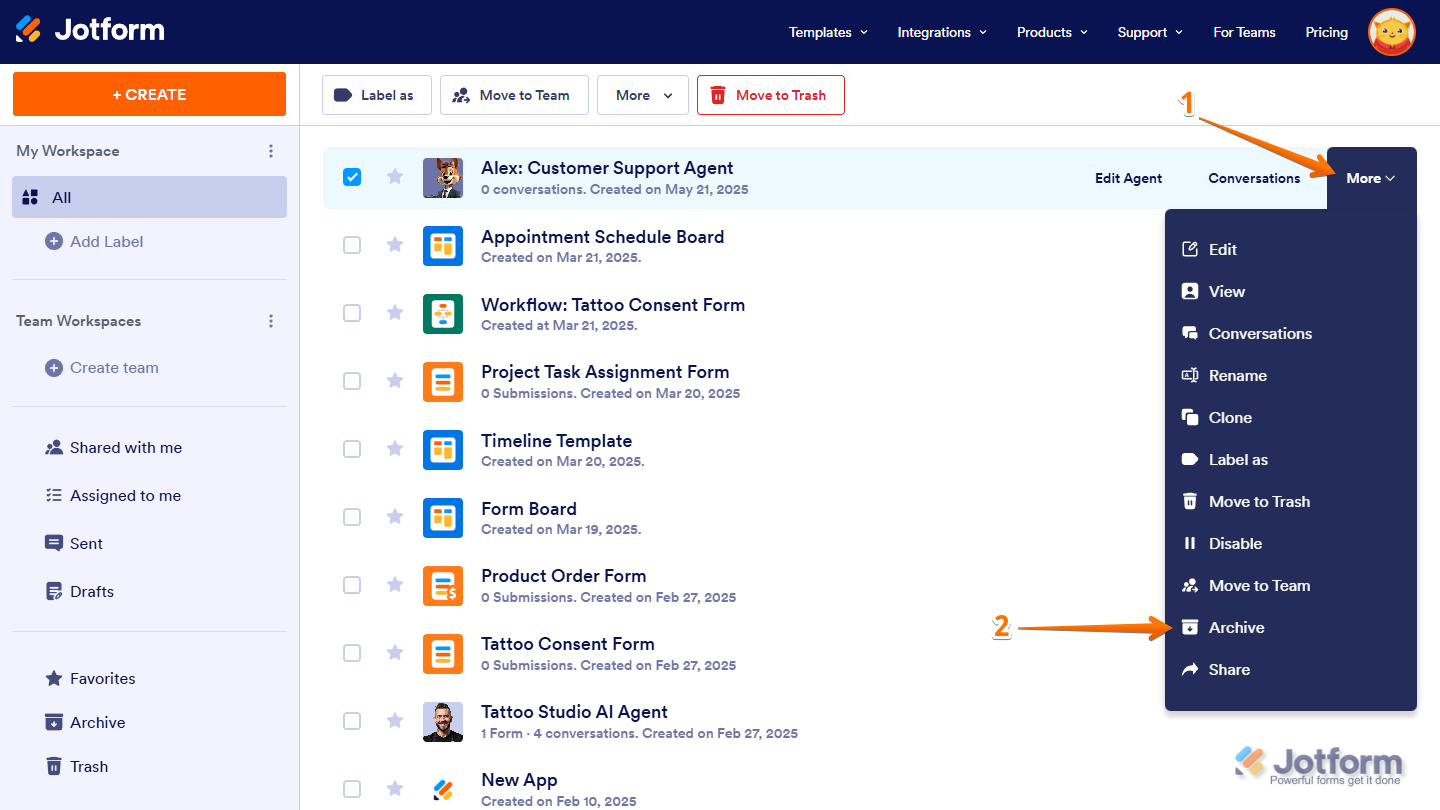Click the Jotform logo in the header
The width and height of the screenshot is (1440, 810).
(x=90, y=31)
